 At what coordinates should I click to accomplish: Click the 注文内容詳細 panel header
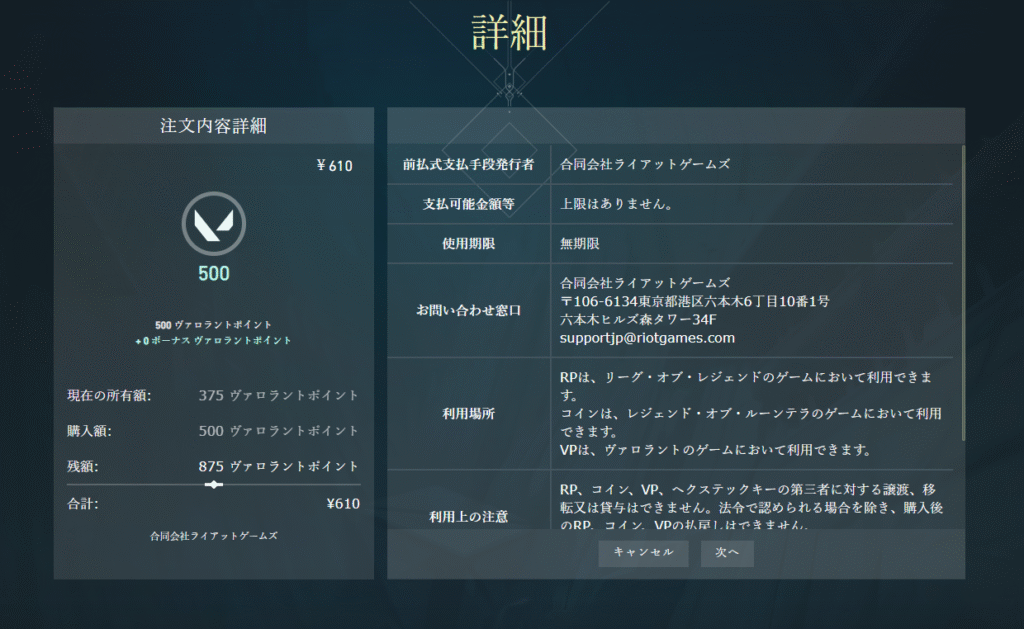(214, 125)
